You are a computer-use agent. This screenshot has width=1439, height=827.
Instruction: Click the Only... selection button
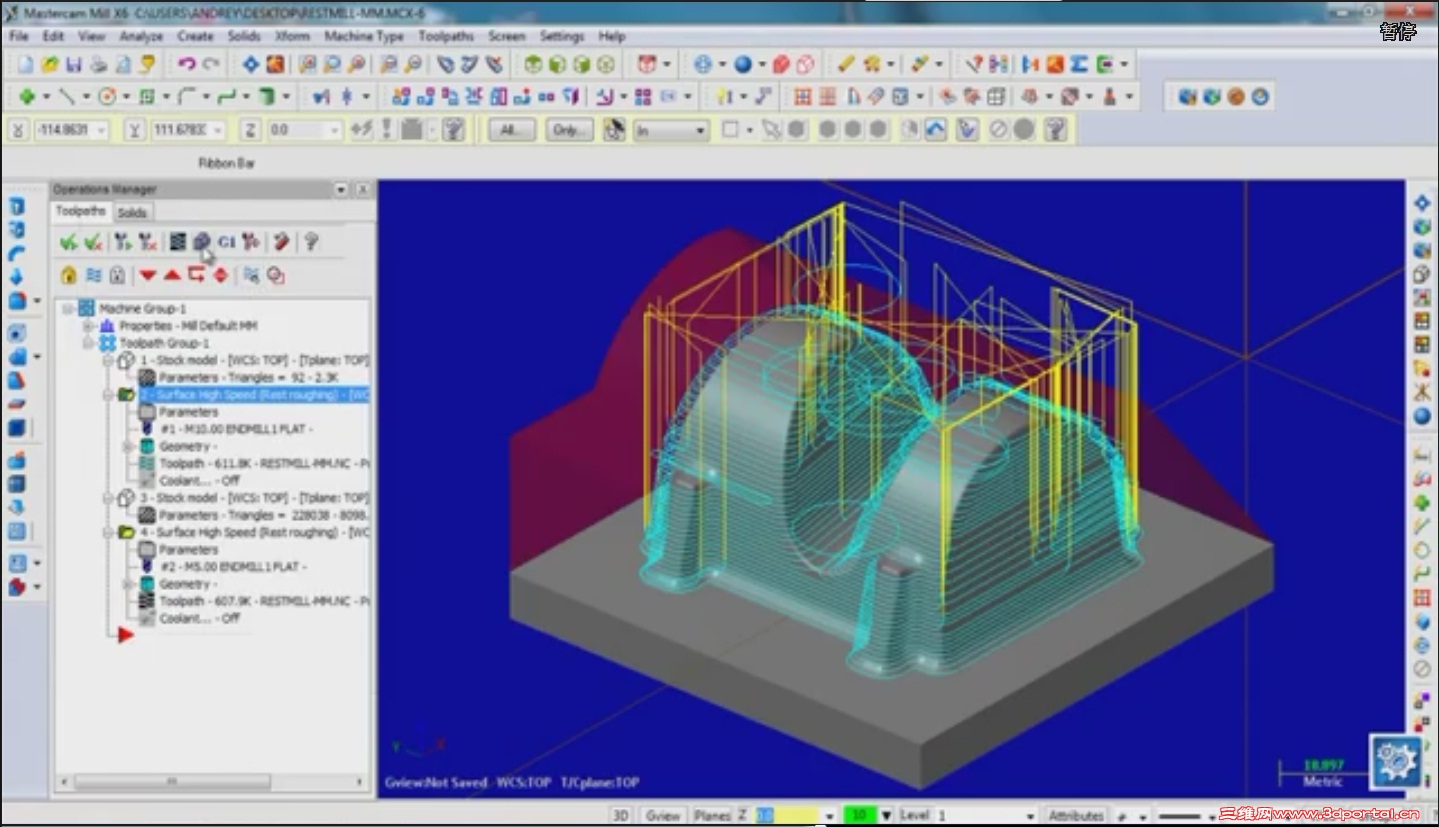click(569, 130)
